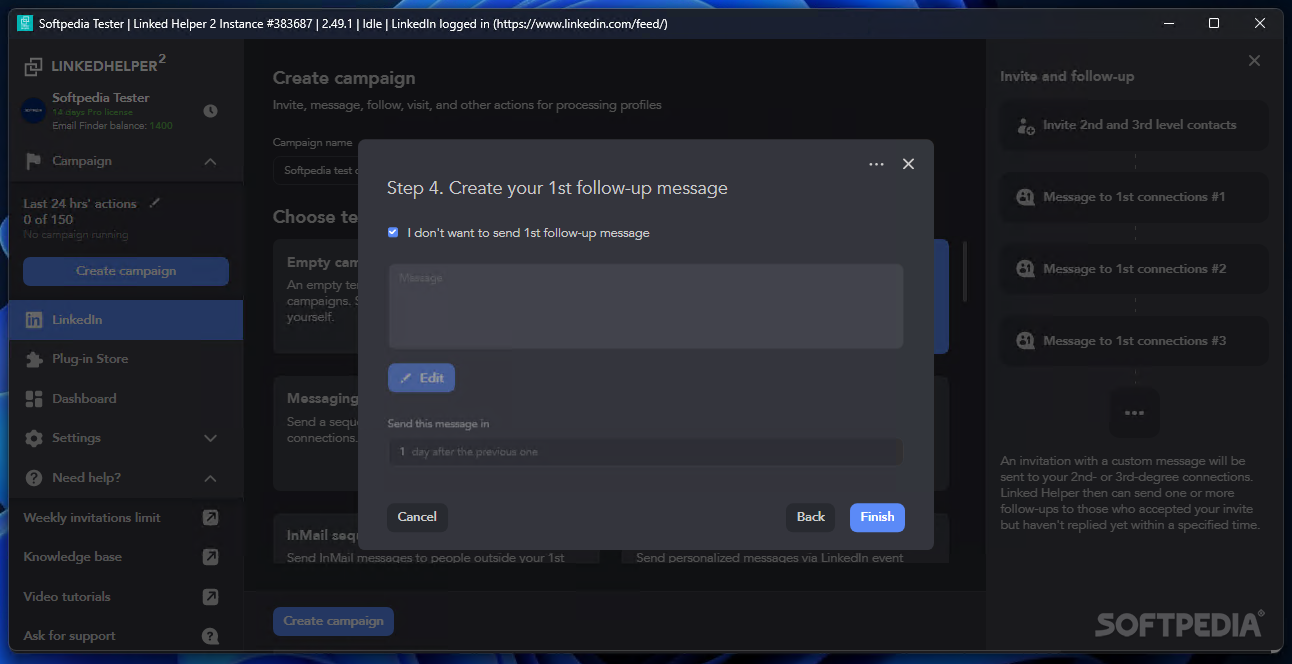Select Invite 2nd and 3rd level contacts step
The image size is (1292, 664).
1134,126
